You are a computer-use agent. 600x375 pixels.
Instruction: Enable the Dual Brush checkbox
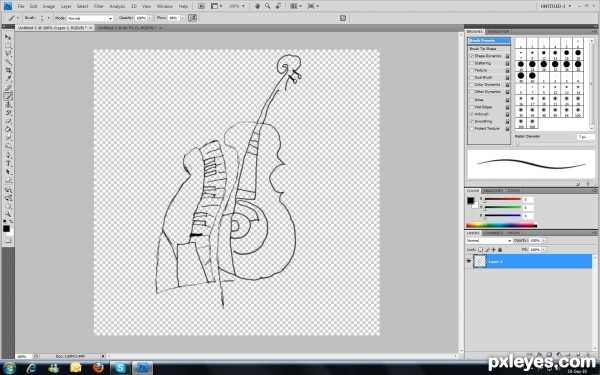click(471, 78)
